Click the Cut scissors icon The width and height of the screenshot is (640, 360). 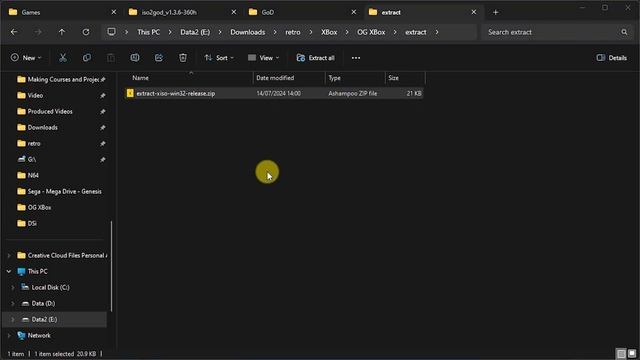(x=63, y=58)
